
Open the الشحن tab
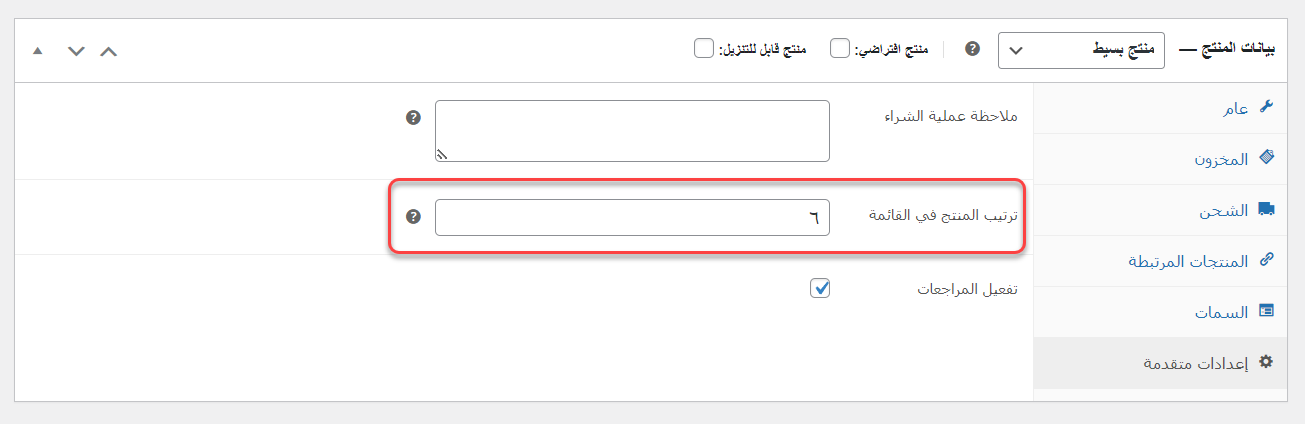point(1224,210)
